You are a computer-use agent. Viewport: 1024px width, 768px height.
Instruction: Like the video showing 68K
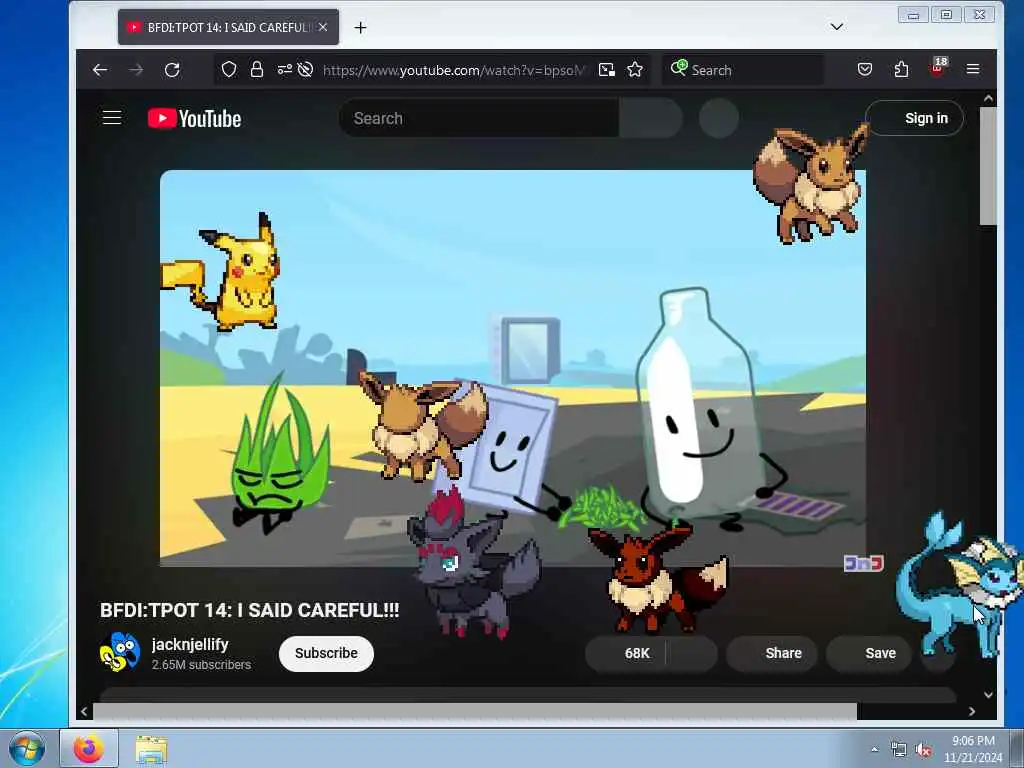click(x=626, y=653)
